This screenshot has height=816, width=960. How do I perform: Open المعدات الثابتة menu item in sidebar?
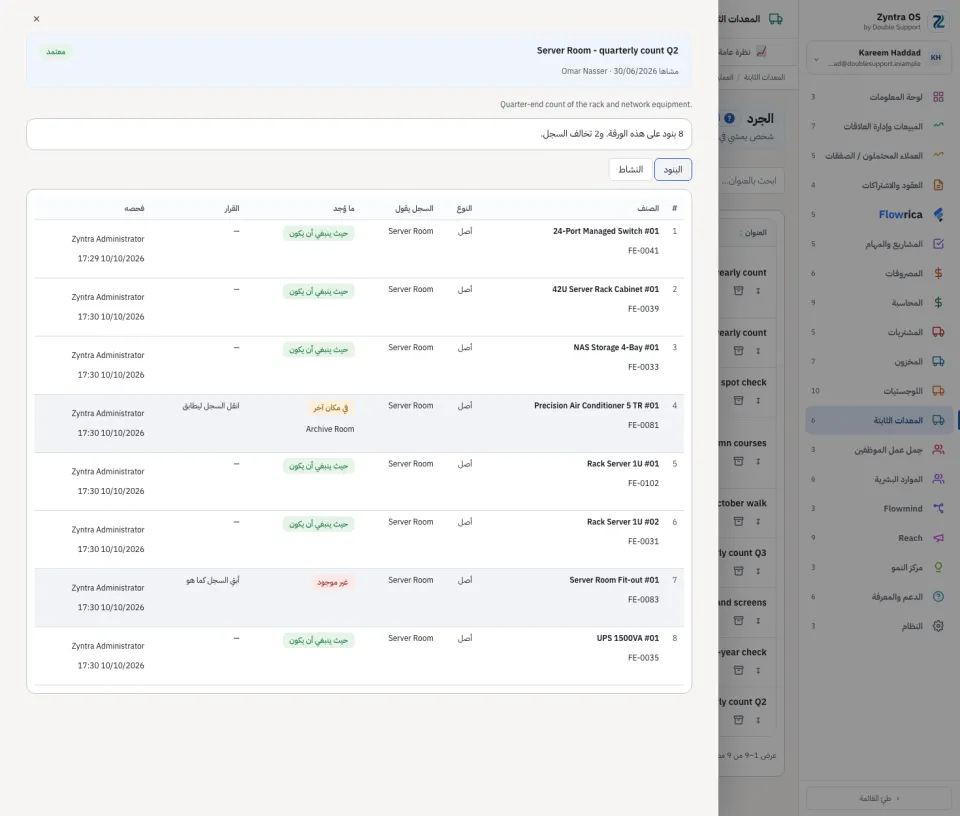tap(879, 420)
